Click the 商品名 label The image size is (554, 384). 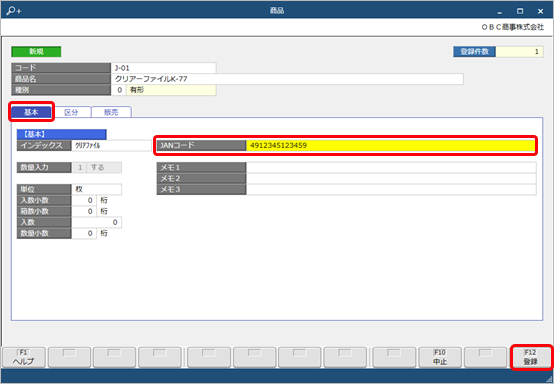[61, 79]
